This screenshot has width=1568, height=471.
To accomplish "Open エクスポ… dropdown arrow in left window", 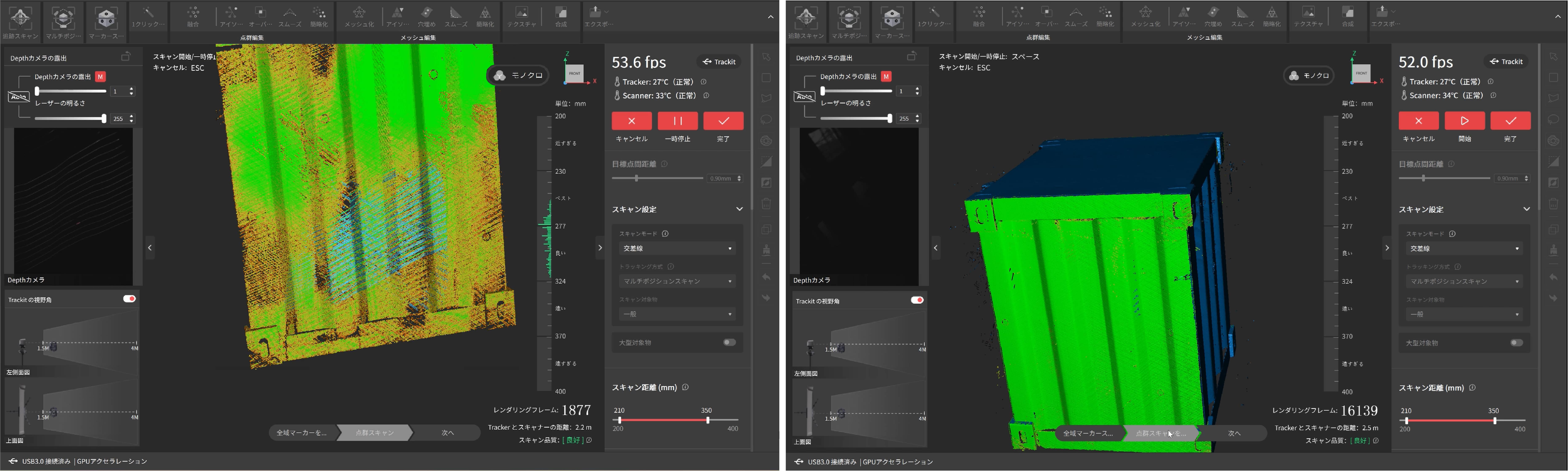I will point(606,12).
